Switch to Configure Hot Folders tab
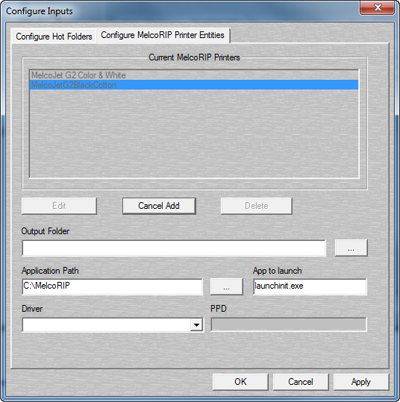The image size is (400, 402). point(54,36)
